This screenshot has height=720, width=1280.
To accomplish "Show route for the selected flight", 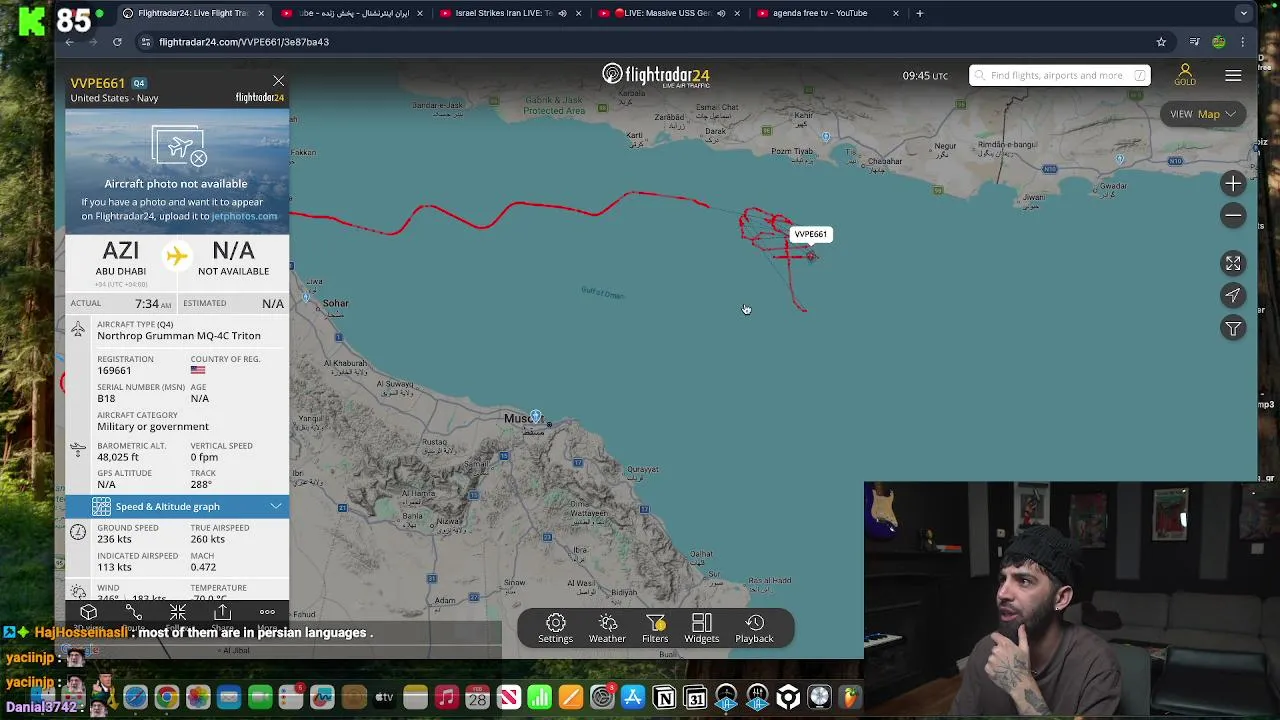I will coord(133,614).
